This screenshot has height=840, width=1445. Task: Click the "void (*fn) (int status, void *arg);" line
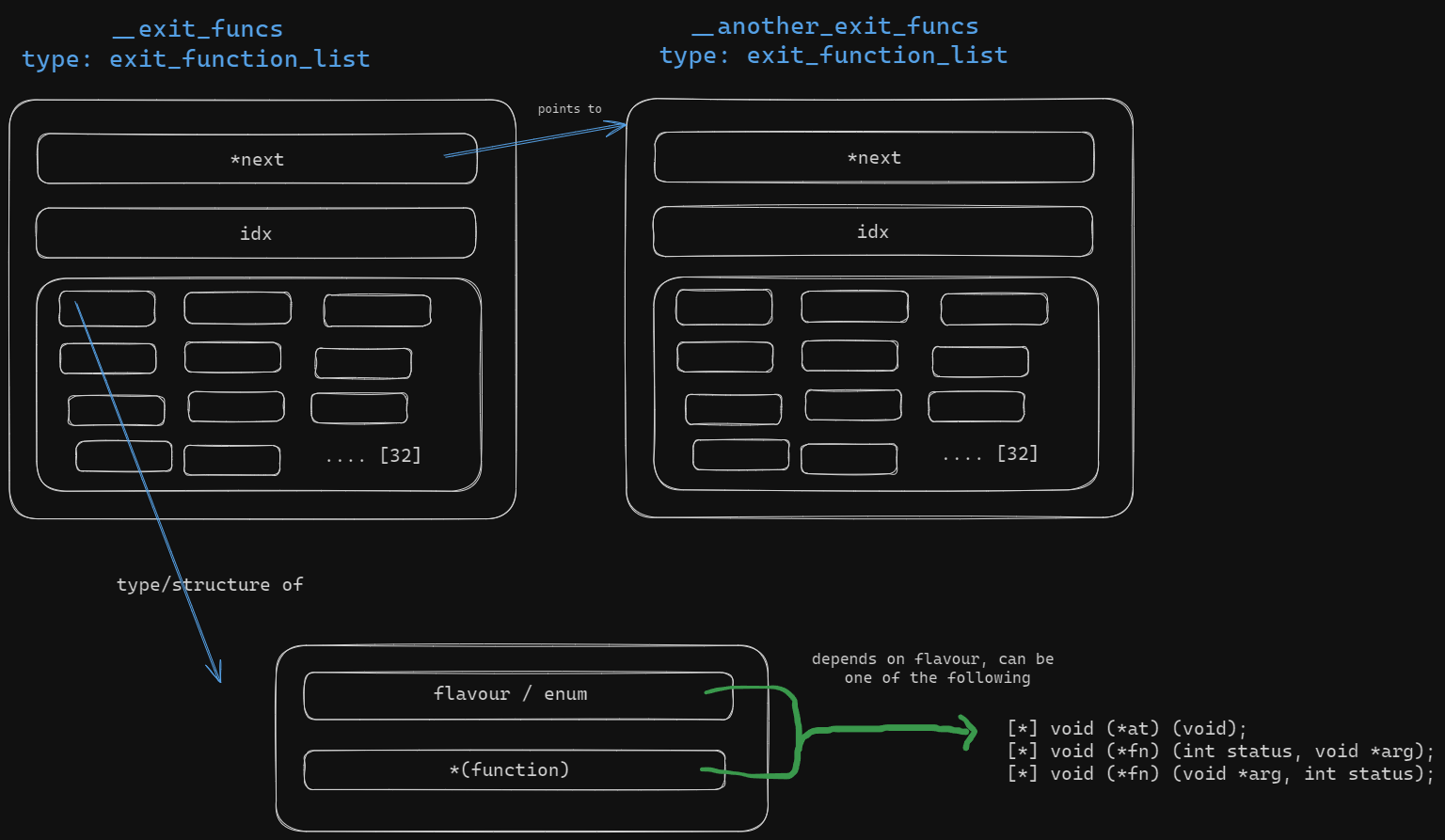pos(1220,752)
